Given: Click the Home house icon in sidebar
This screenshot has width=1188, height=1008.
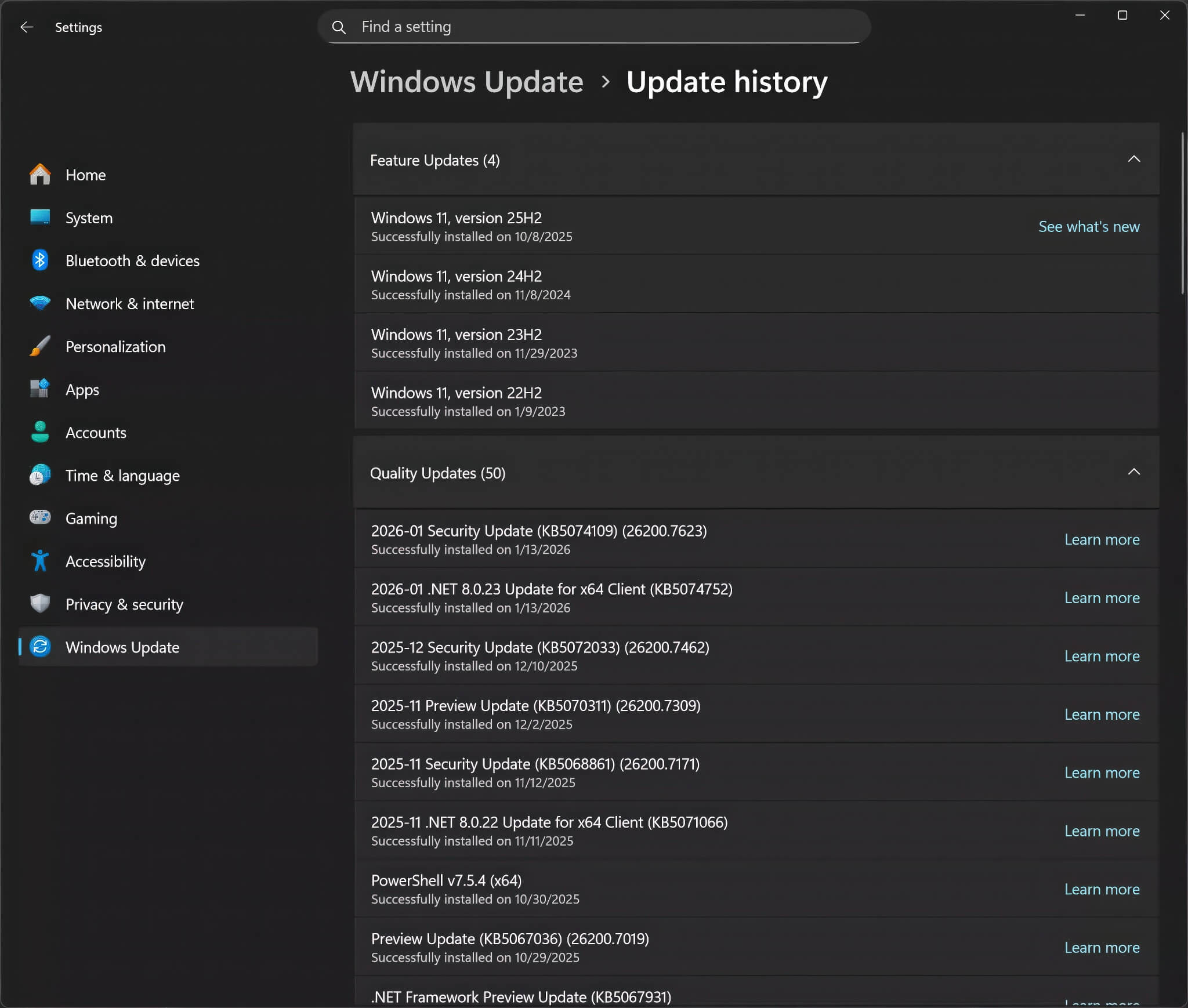Looking at the screenshot, I should pos(40,175).
